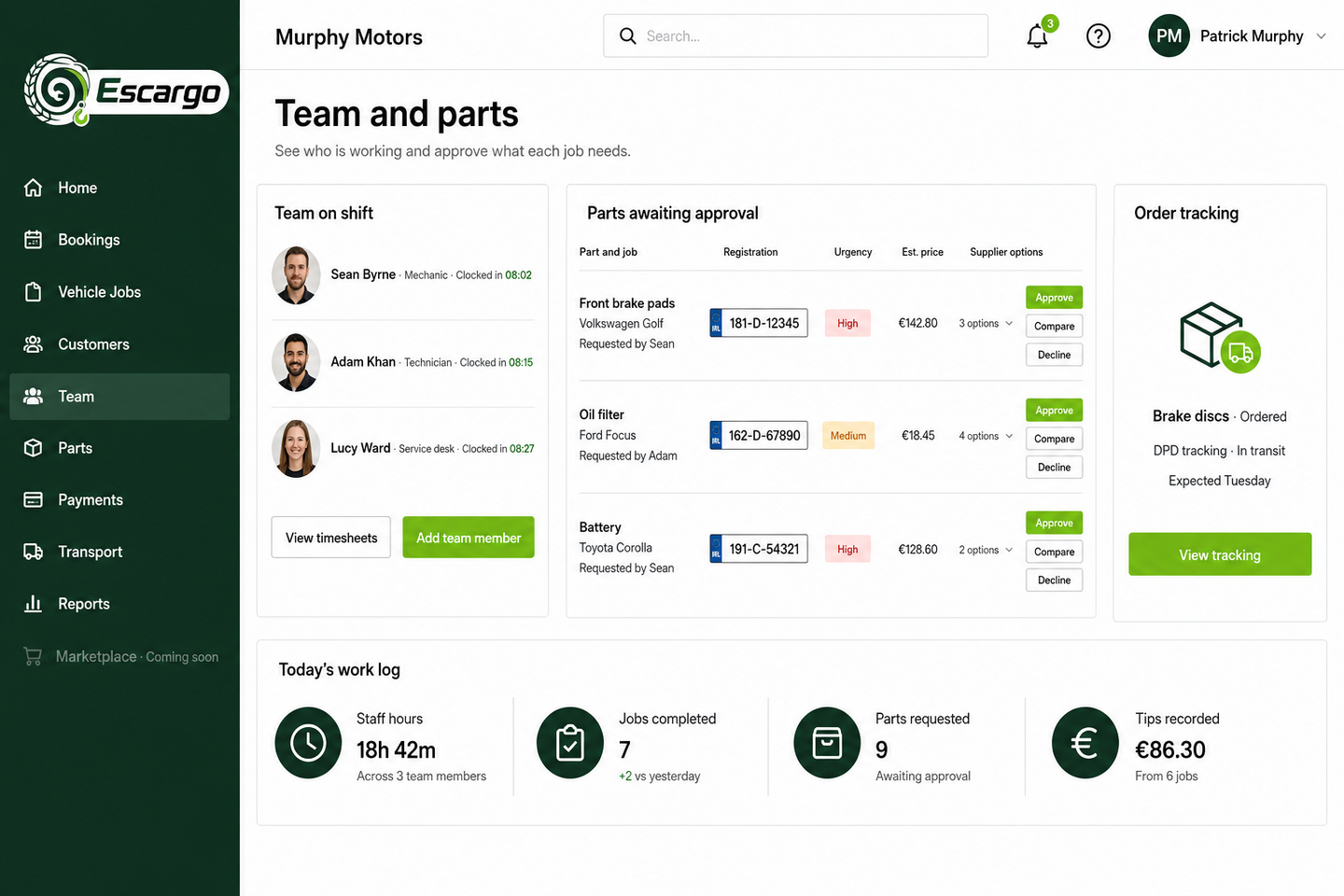1344x896 pixels.
Task: Click the Murphy Motors title
Action: [349, 37]
